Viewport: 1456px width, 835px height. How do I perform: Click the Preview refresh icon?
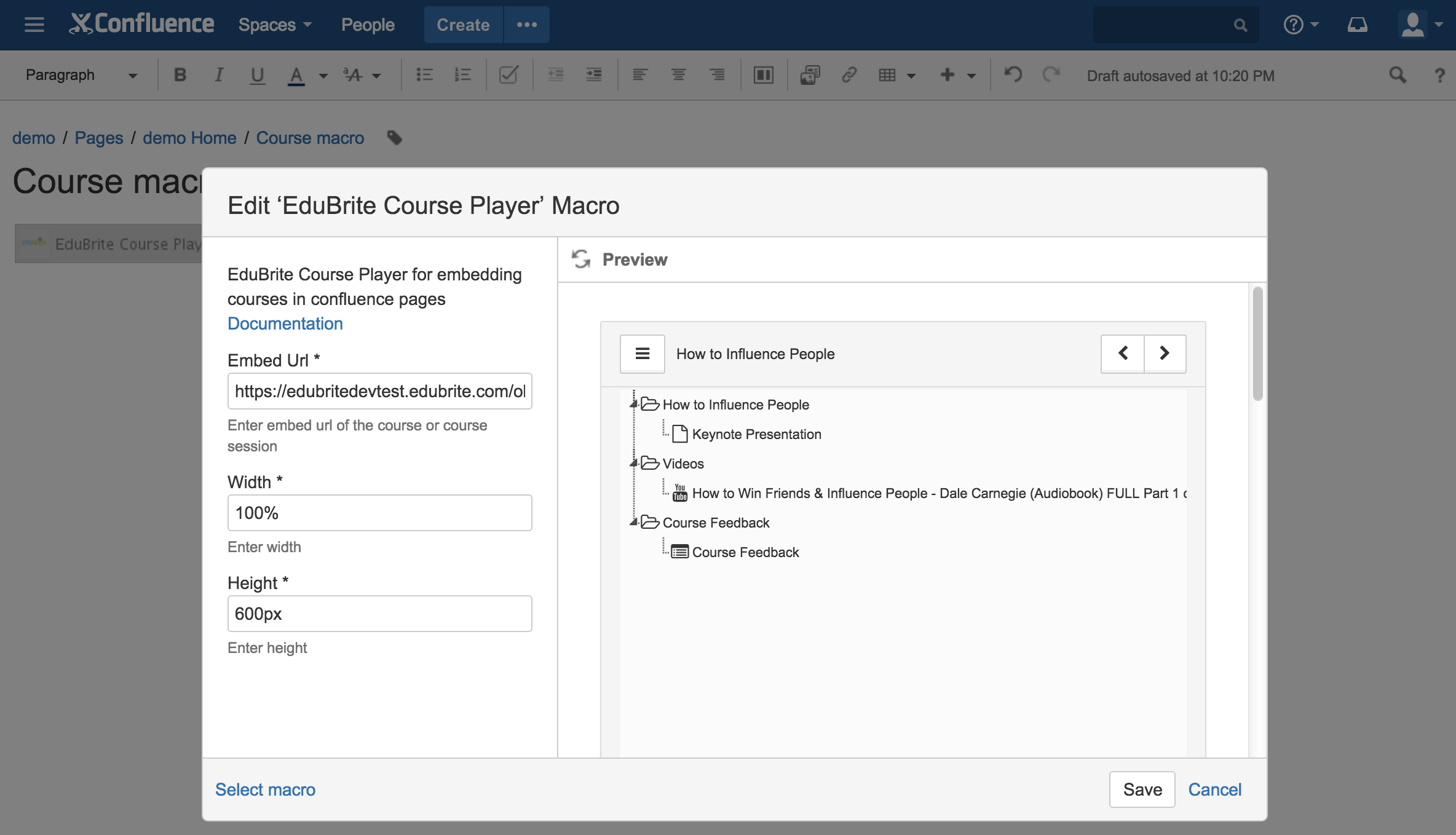tap(581, 259)
